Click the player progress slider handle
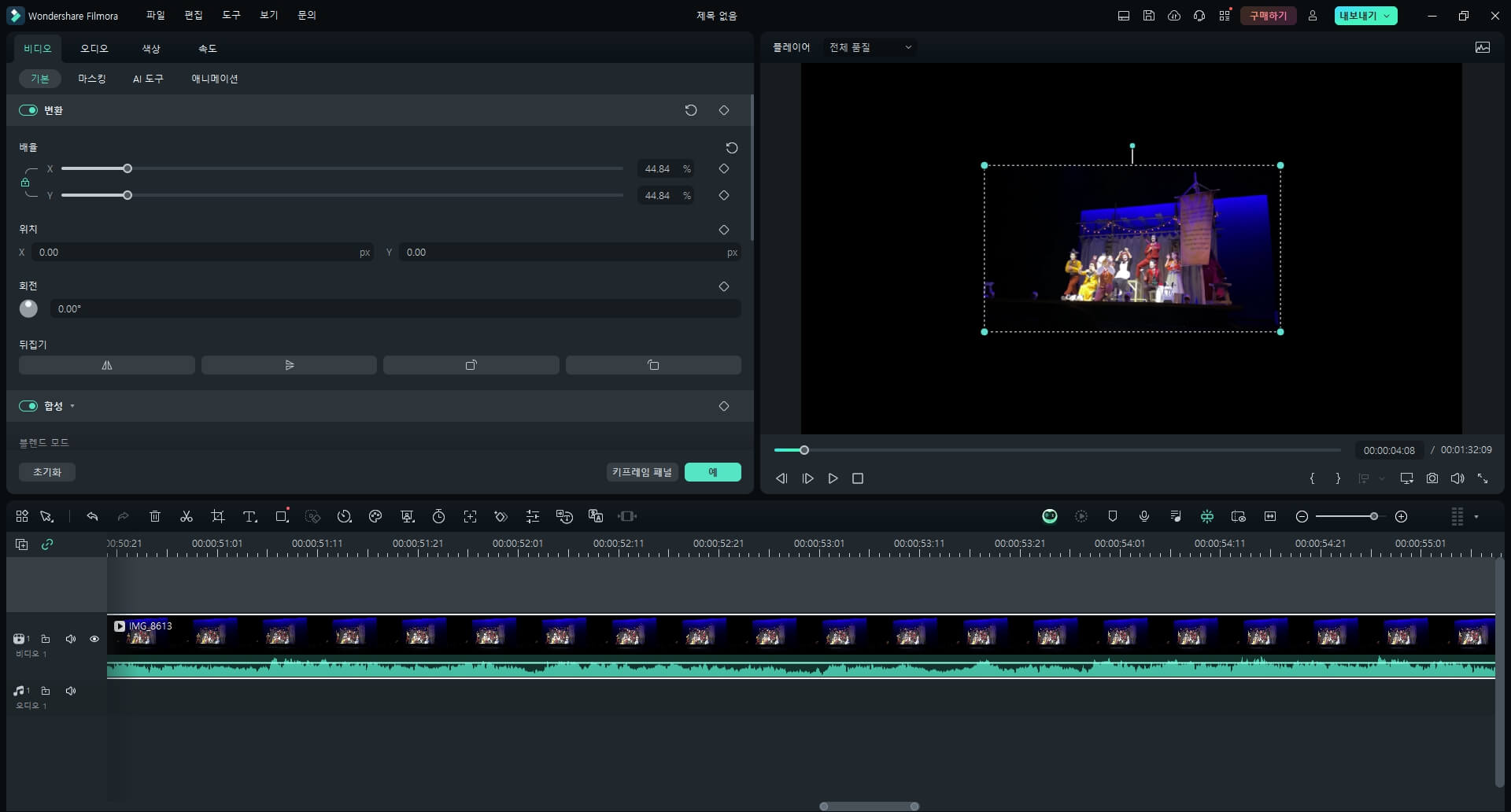The image size is (1511, 812). [804, 450]
